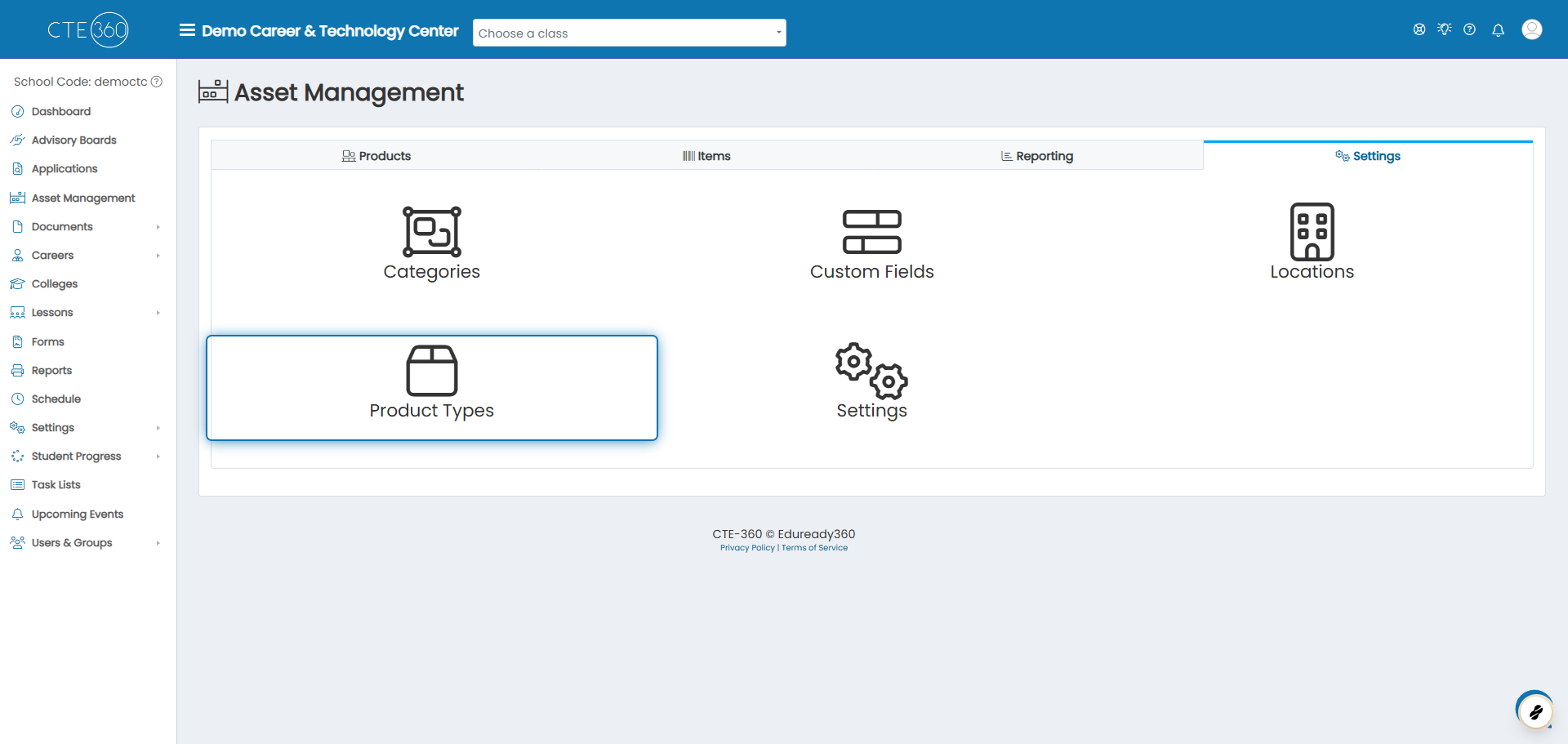Go to Student Progress in sidebar
The width and height of the screenshot is (1568, 744).
pos(76,456)
